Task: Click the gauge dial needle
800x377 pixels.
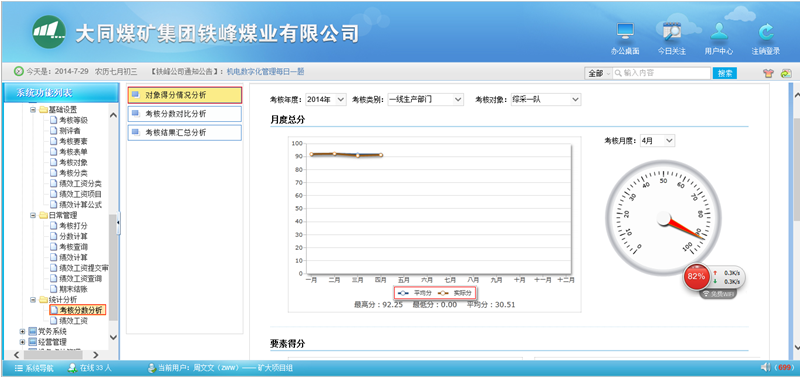Action: [x=684, y=229]
